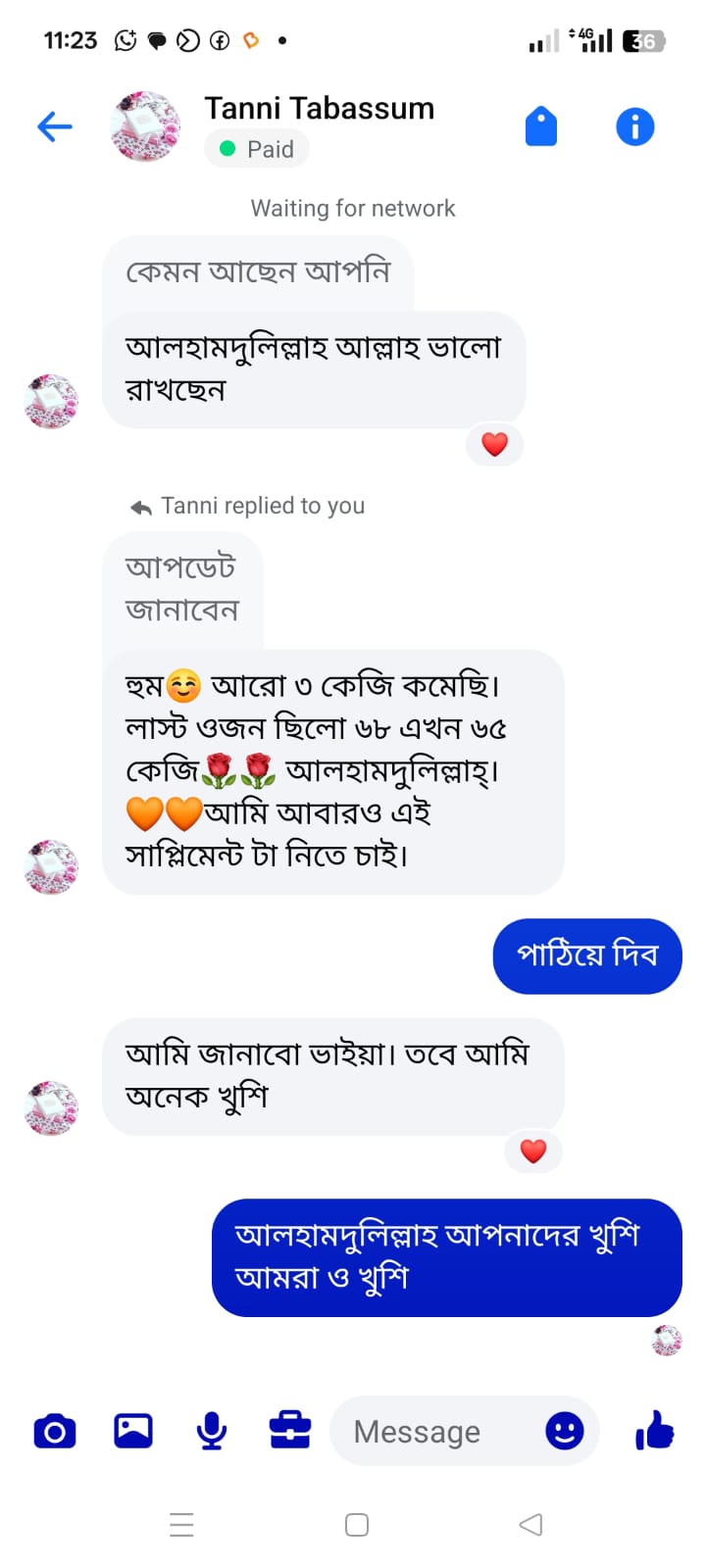706x1568 pixels.
Task: Tap the heart reaction on অনেক খুশি message
Action: 532,1151
